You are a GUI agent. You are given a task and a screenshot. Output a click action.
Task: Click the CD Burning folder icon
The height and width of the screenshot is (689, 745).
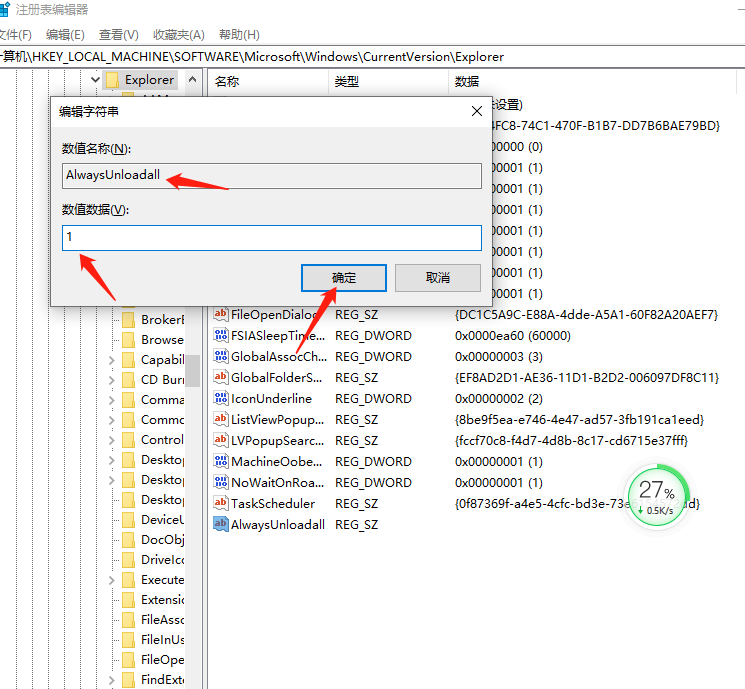tap(128, 380)
